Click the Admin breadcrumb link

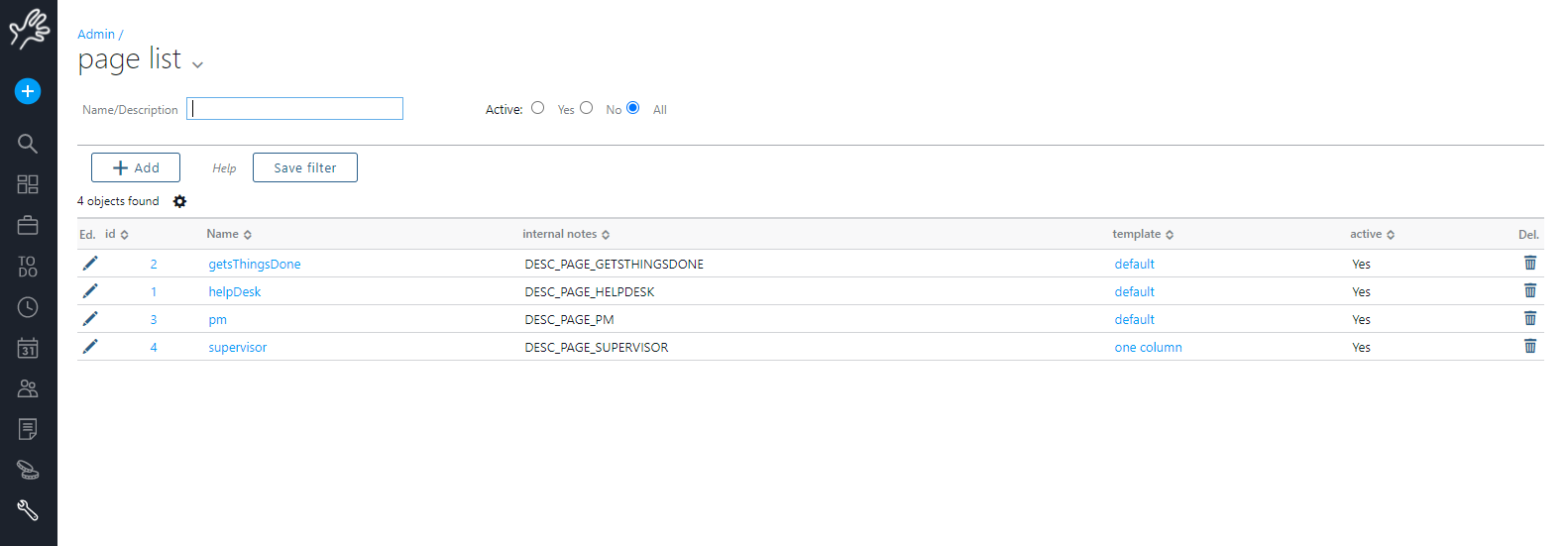96,35
